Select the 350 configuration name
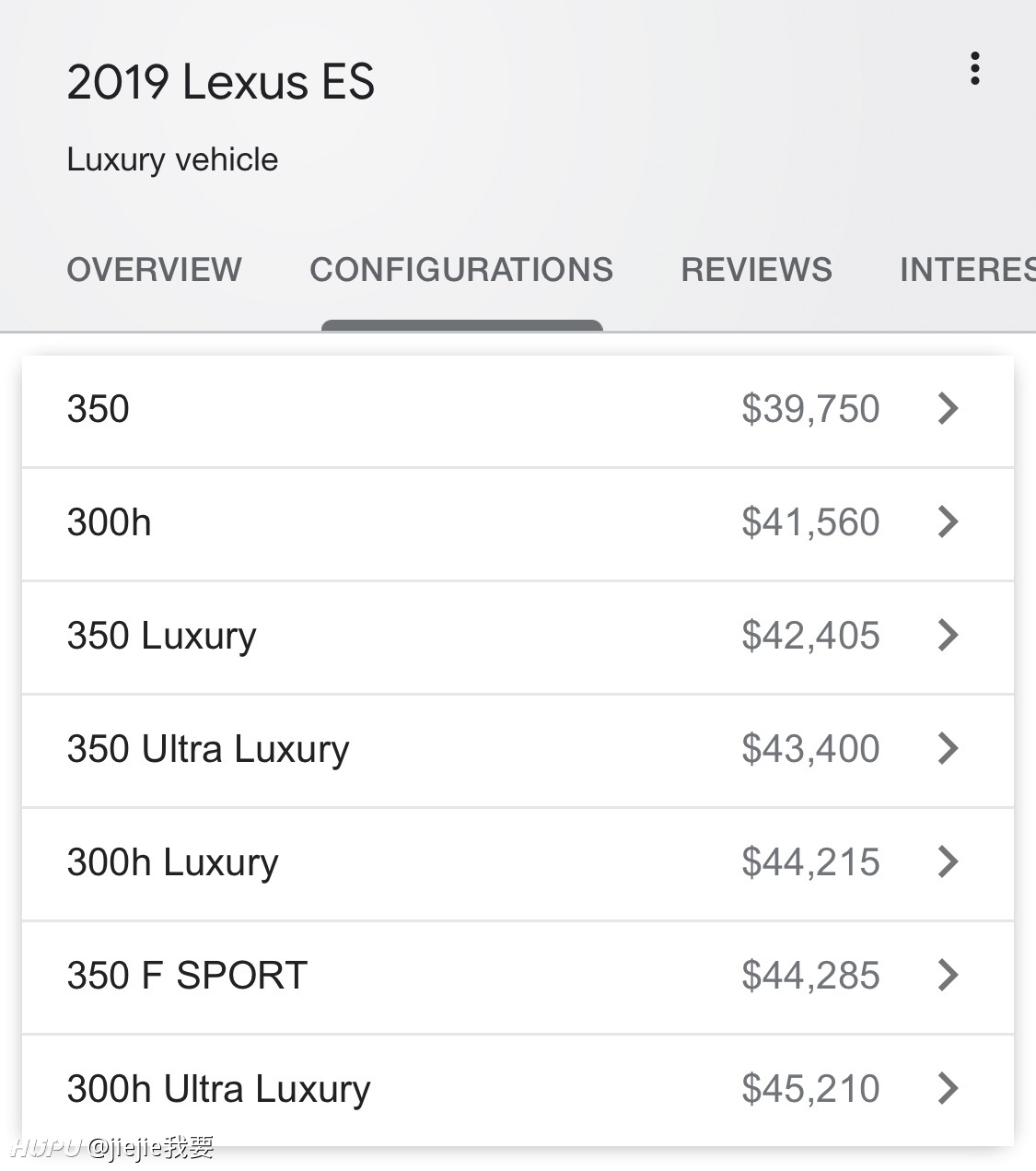1036x1171 pixels. click(98, 409)
